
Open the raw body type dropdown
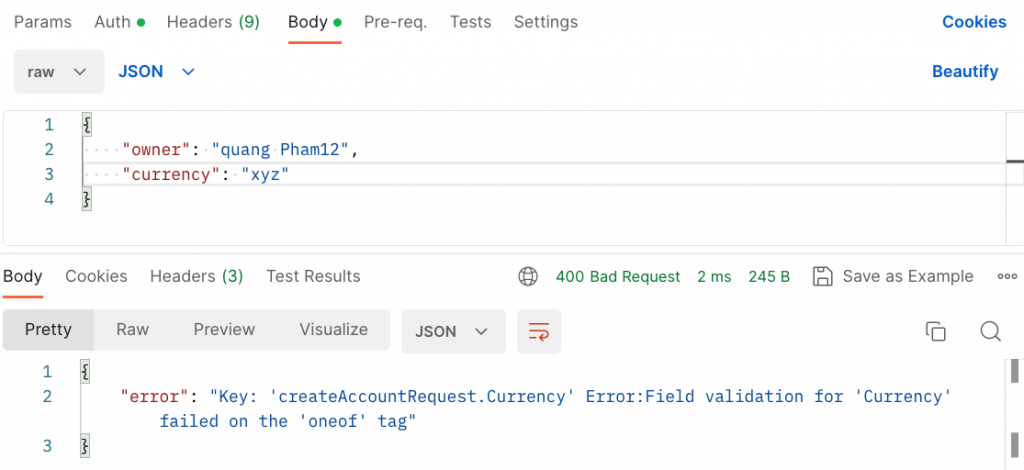(58, 72)
